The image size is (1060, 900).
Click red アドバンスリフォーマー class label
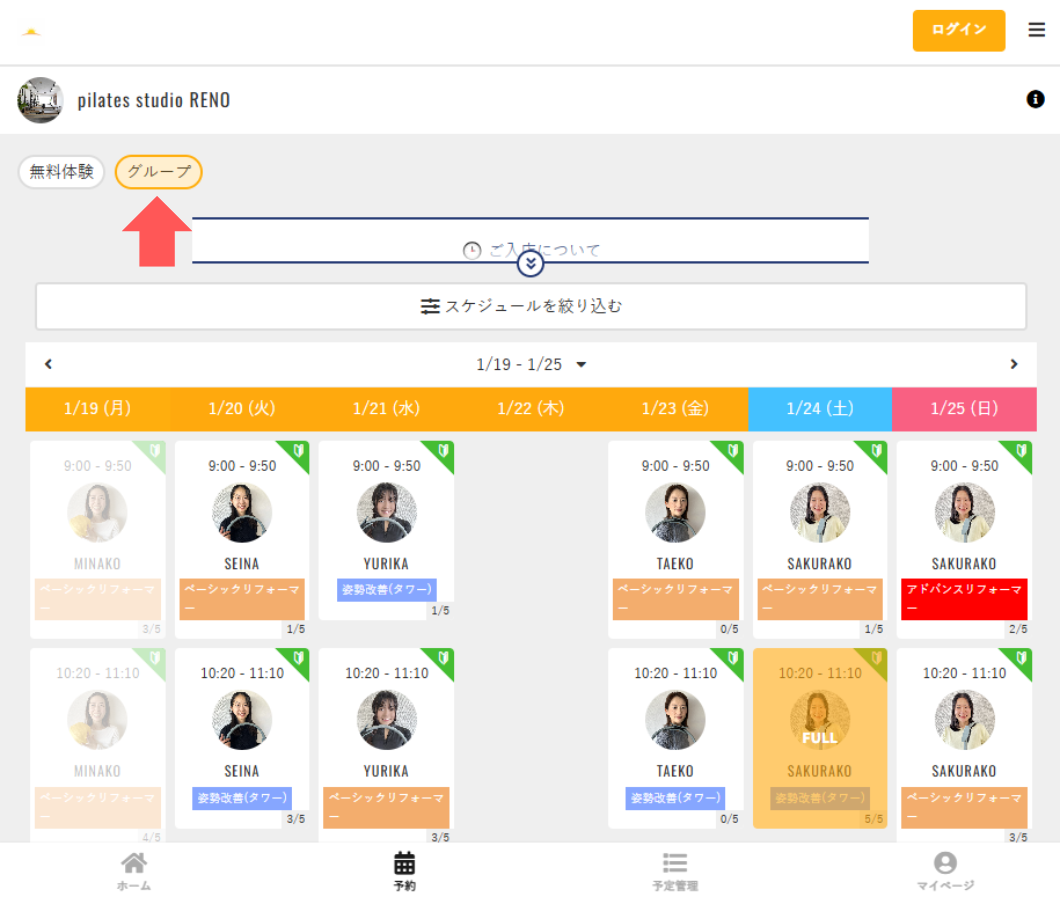pyautogui.click(x=965, y=598)
